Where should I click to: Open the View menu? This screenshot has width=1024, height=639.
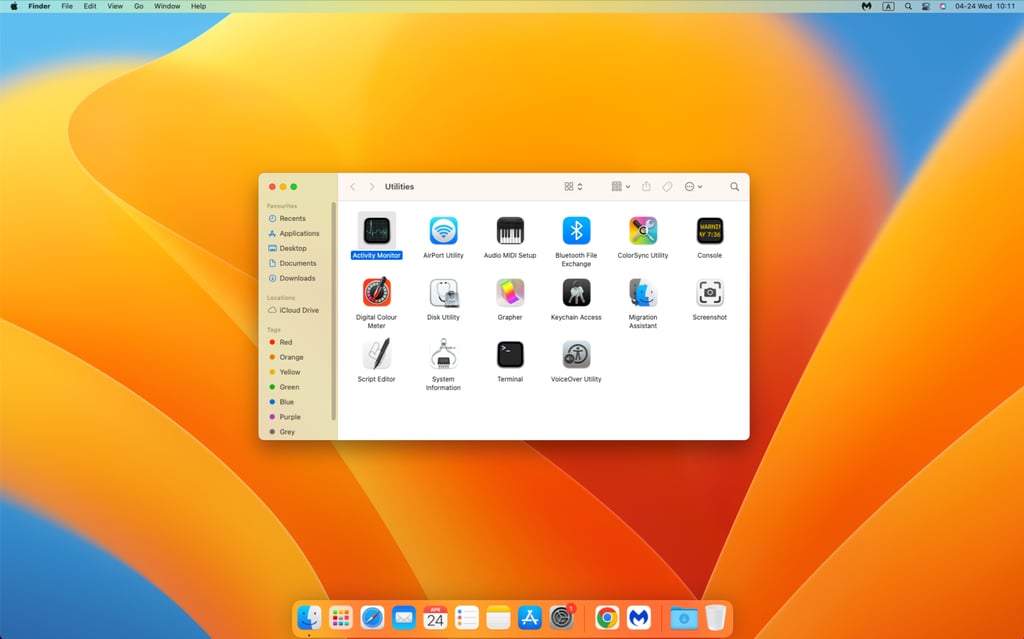pos(115,6)
